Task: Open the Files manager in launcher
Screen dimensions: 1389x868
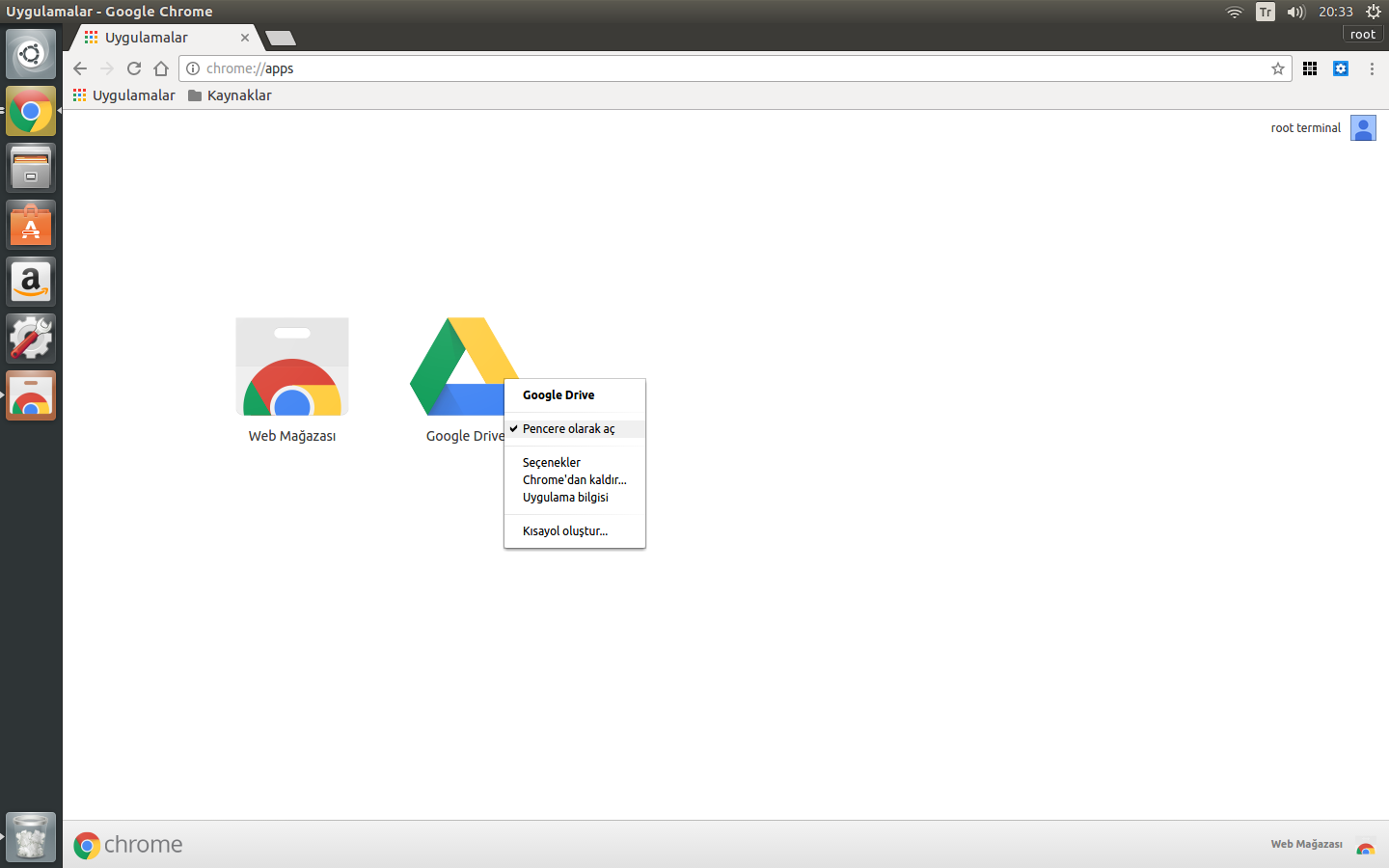Action: point(31,168)
